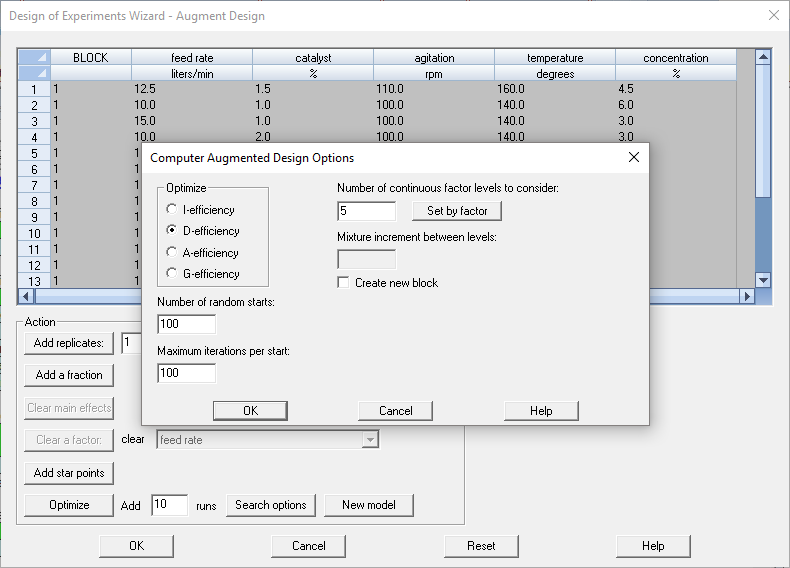Viewport: 790px width, 568px height.
Task: Close the Computer Augmented Design Options dialog
Action: click(633, 157)
